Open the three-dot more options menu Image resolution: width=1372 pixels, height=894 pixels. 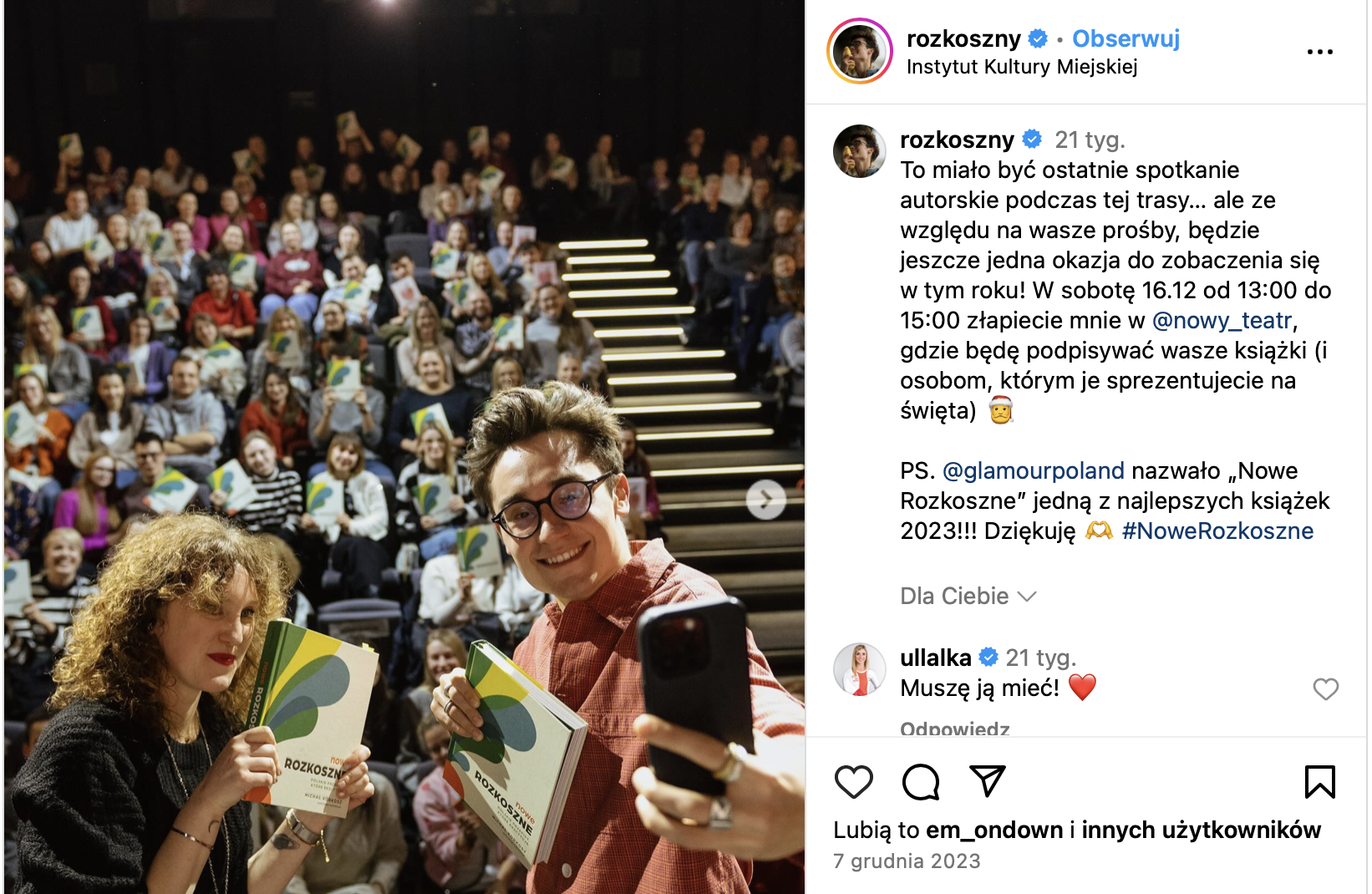click(1320, 52)
